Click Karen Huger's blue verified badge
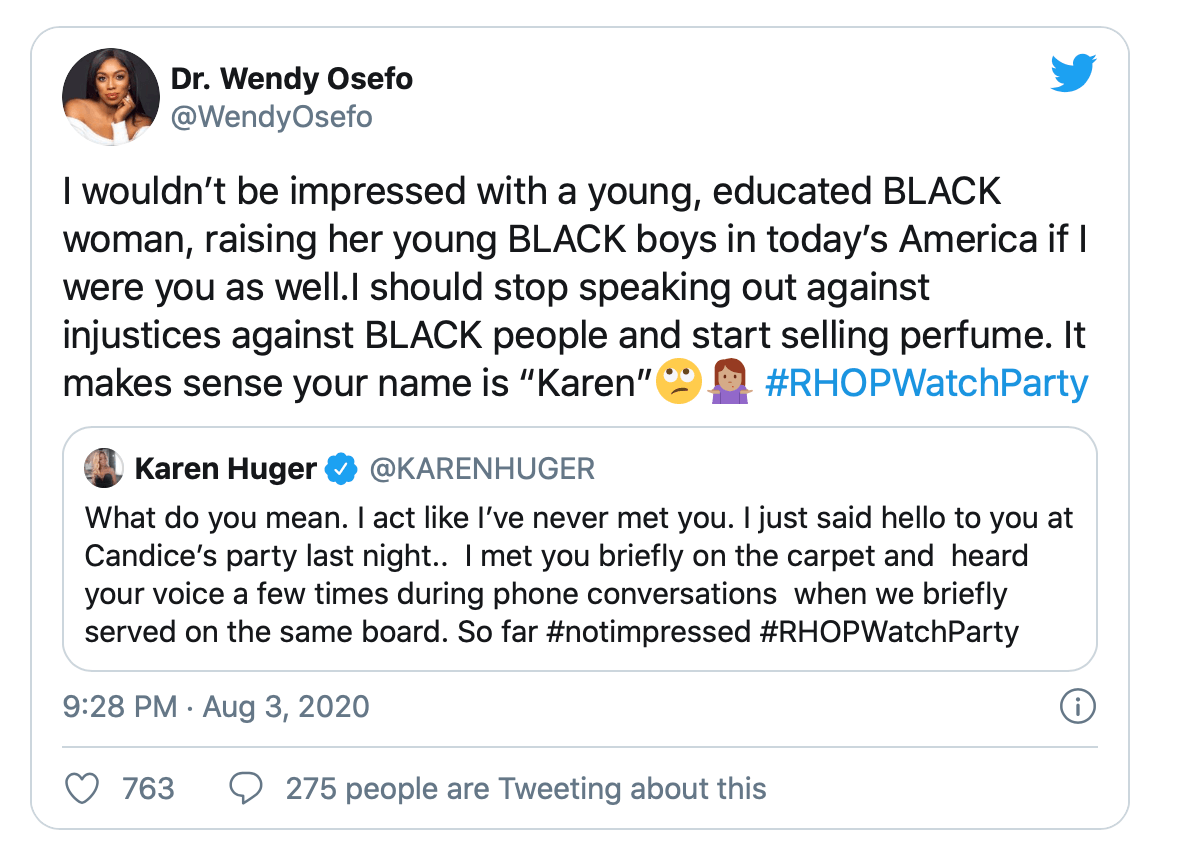 click(x=343, y=467)
